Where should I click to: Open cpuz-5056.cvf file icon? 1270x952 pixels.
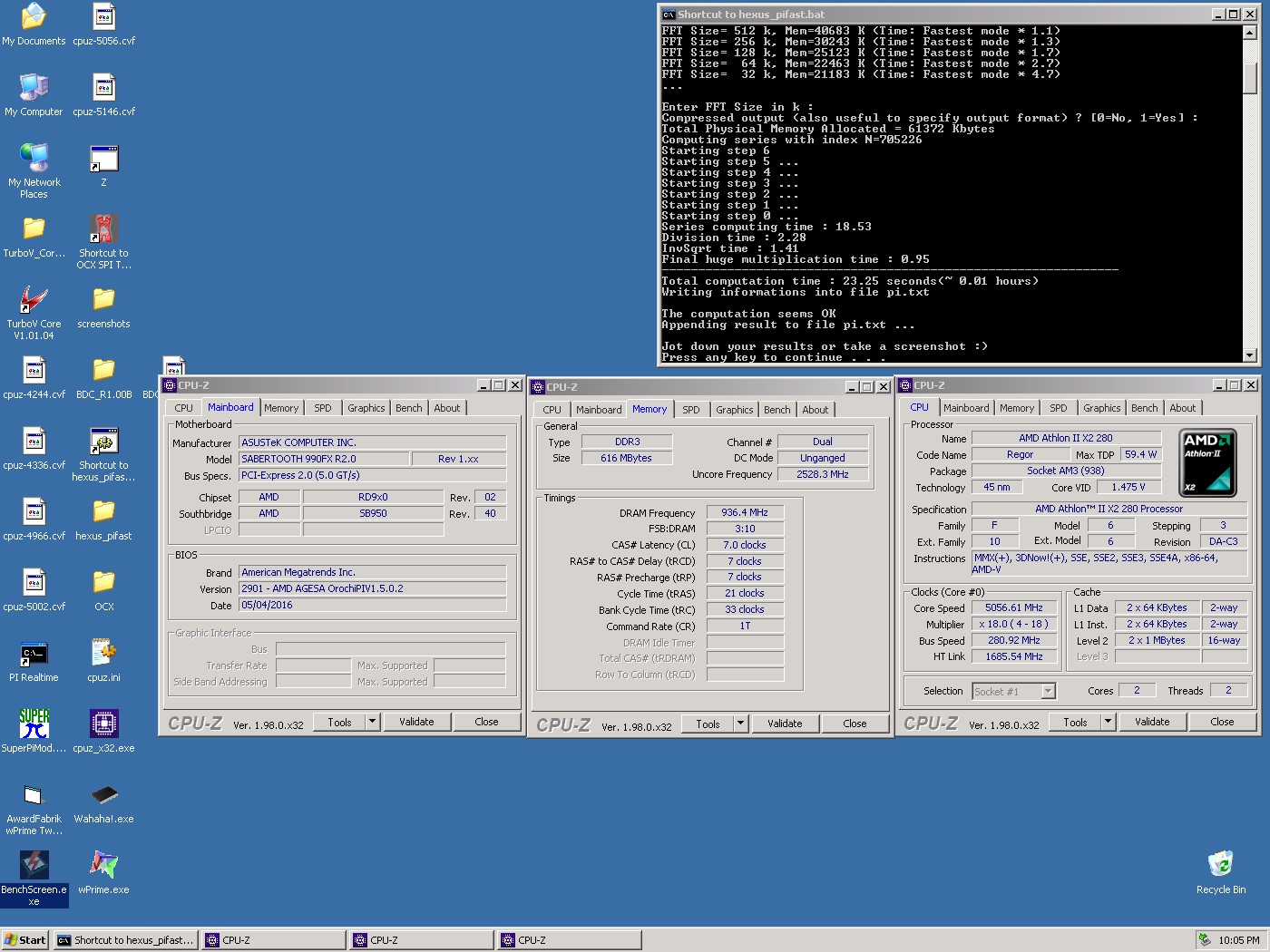(x=103, y=24)
